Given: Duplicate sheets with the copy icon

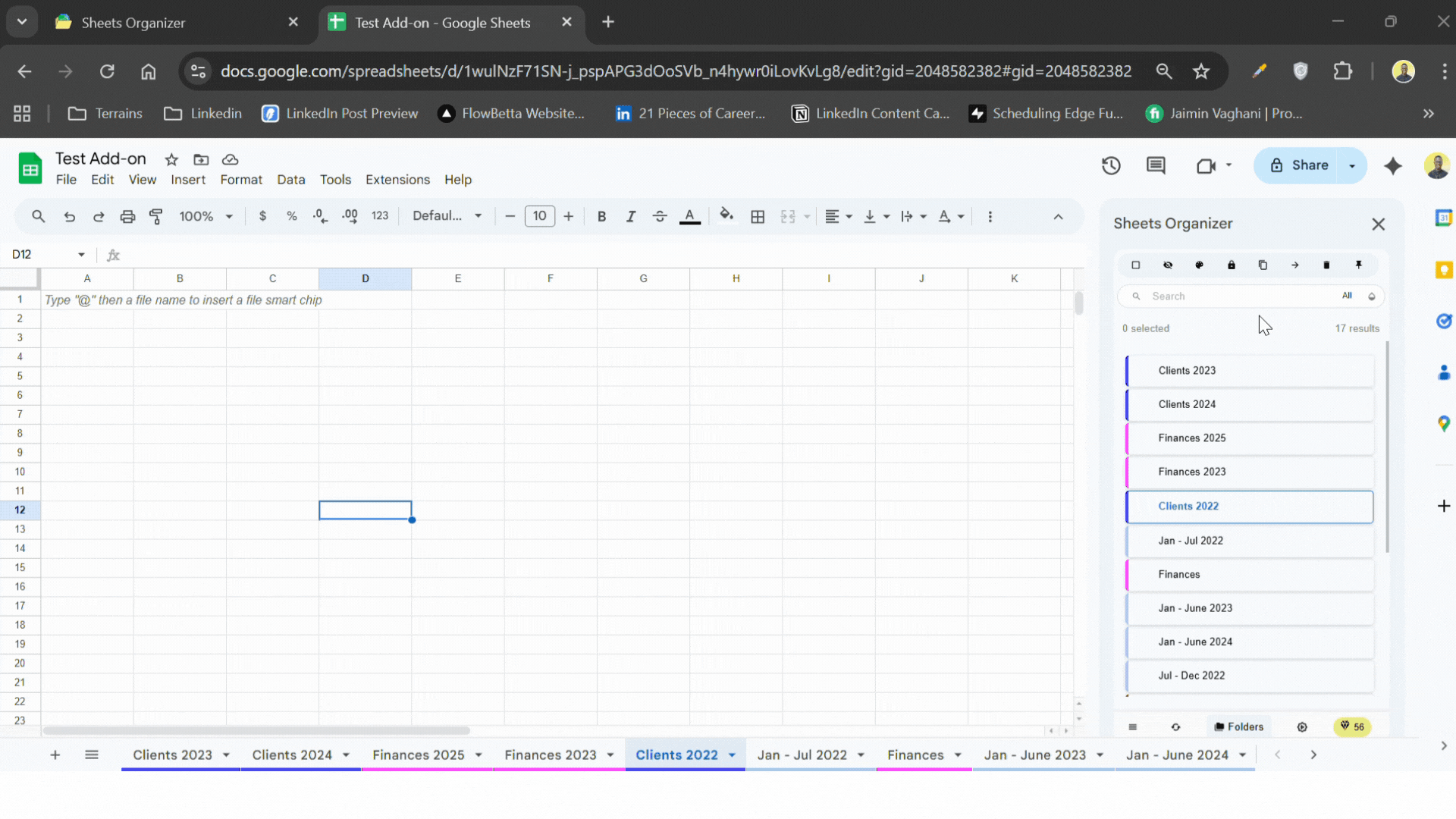Looking at the screenshot, I should pyautogui.click(x=1263, y=265).
